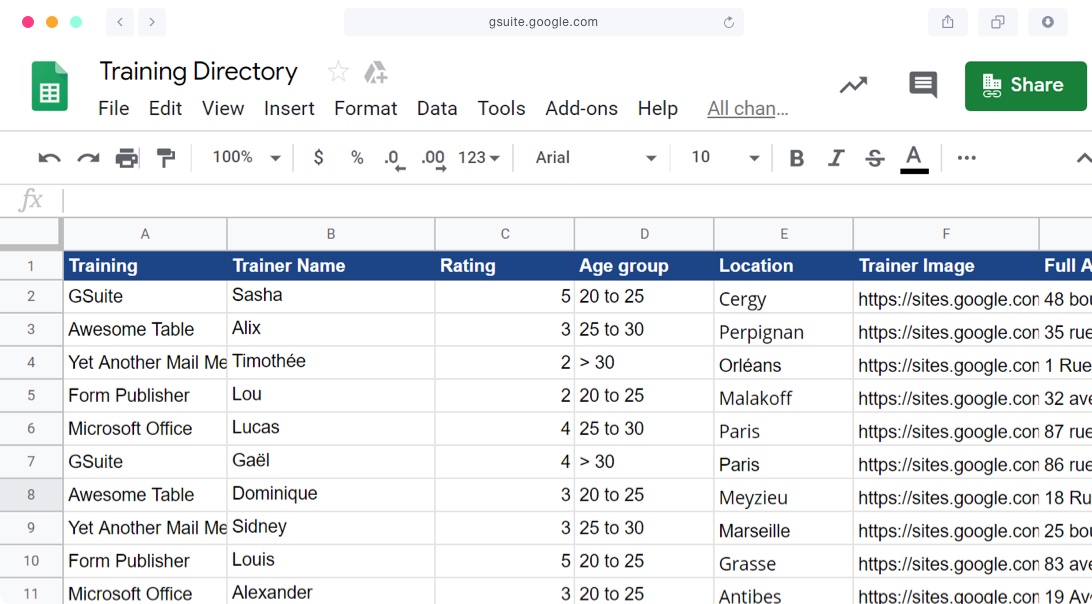Increase decimal places icon

coord(434,160)
